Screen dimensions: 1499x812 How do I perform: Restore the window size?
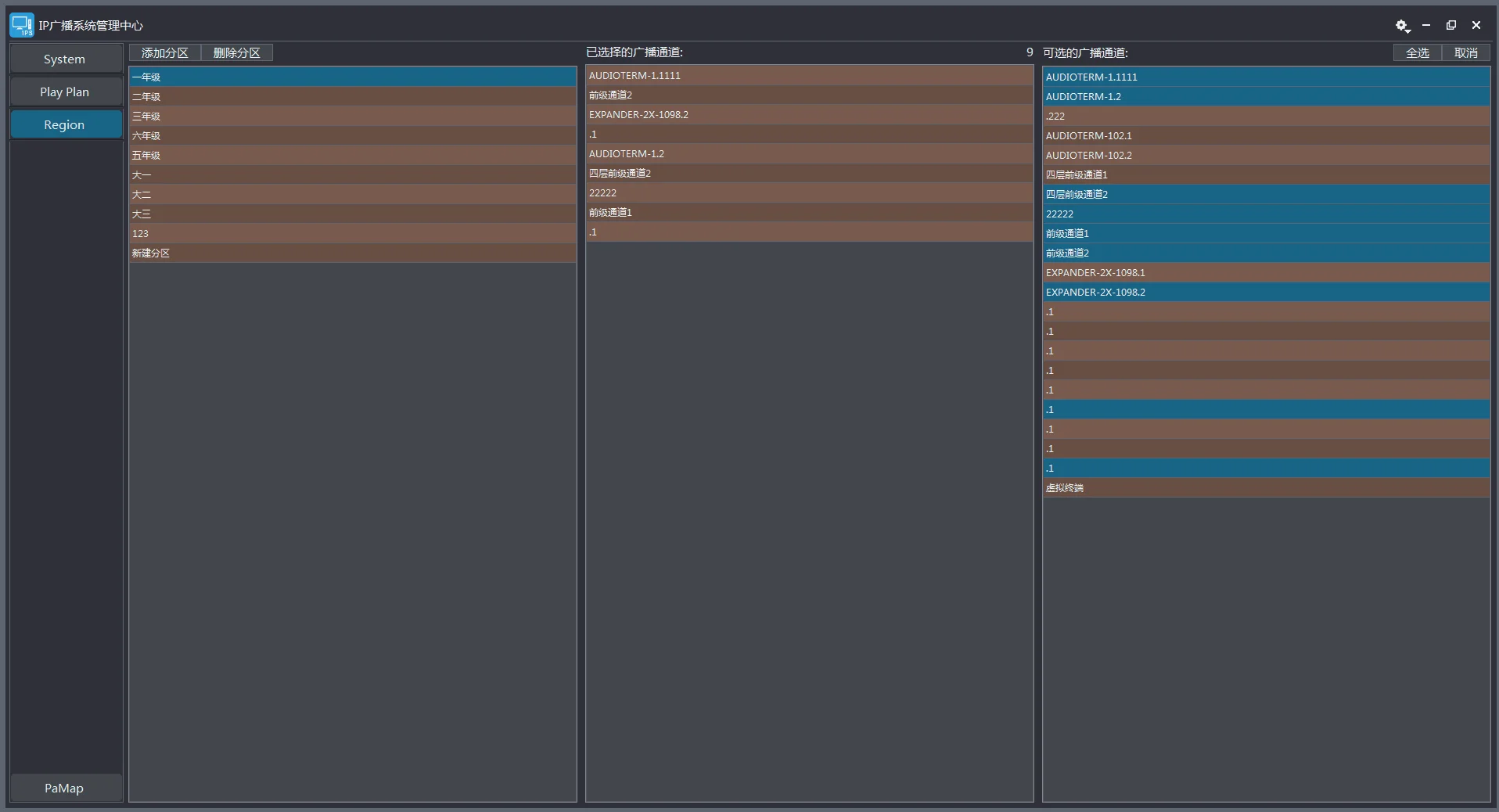point(1451,25)
